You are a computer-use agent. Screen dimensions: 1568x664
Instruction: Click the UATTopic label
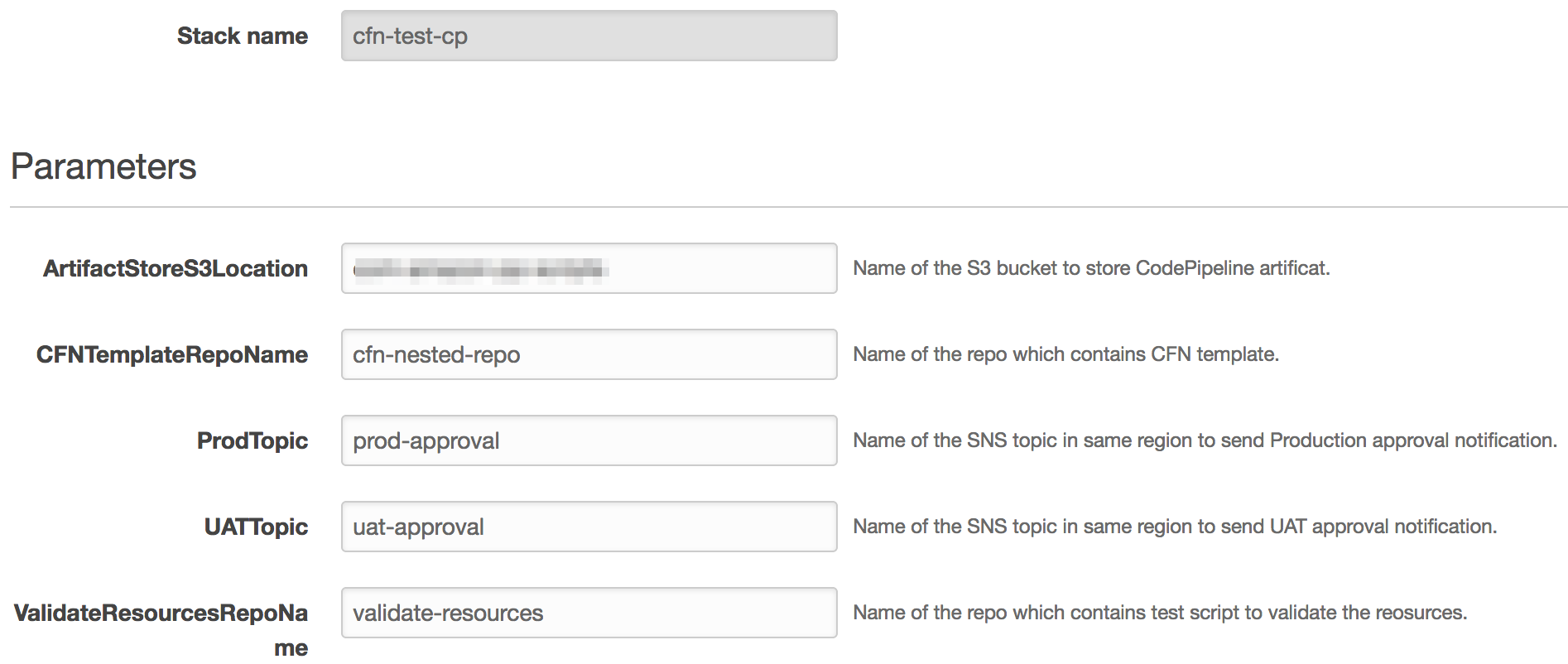pyautogui.click(x=256, y=527)
